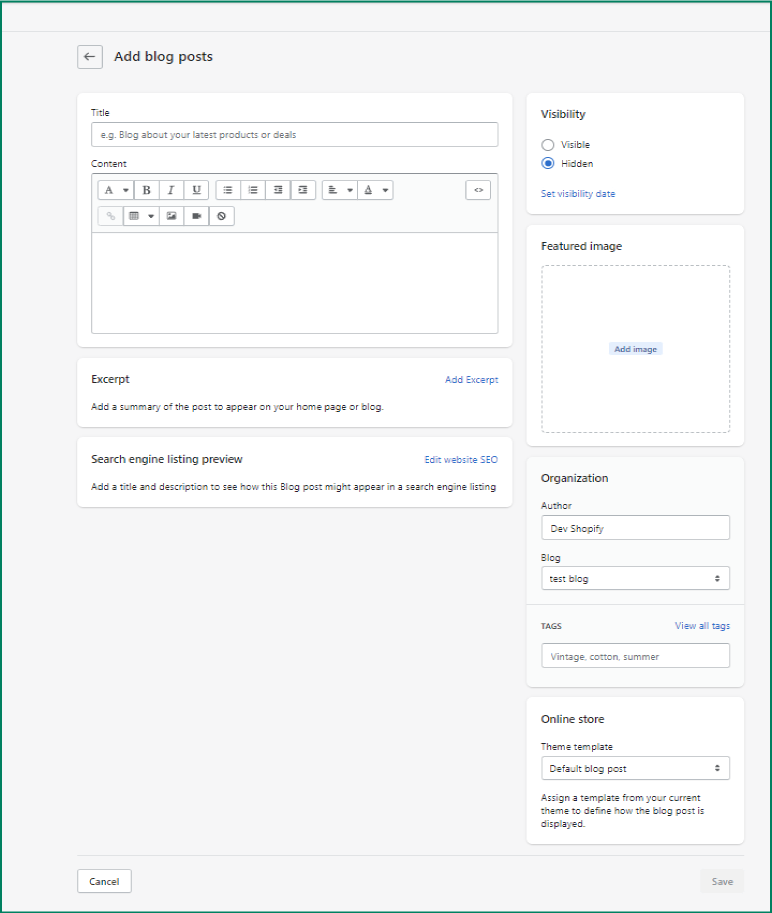
Task: Go back using the arrow button
Action: coord(90,56)
